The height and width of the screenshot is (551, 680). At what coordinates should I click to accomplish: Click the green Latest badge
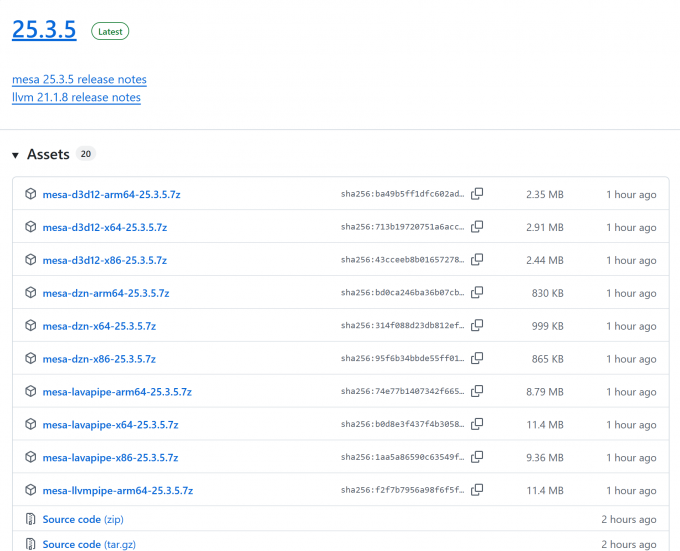[110, 31]
